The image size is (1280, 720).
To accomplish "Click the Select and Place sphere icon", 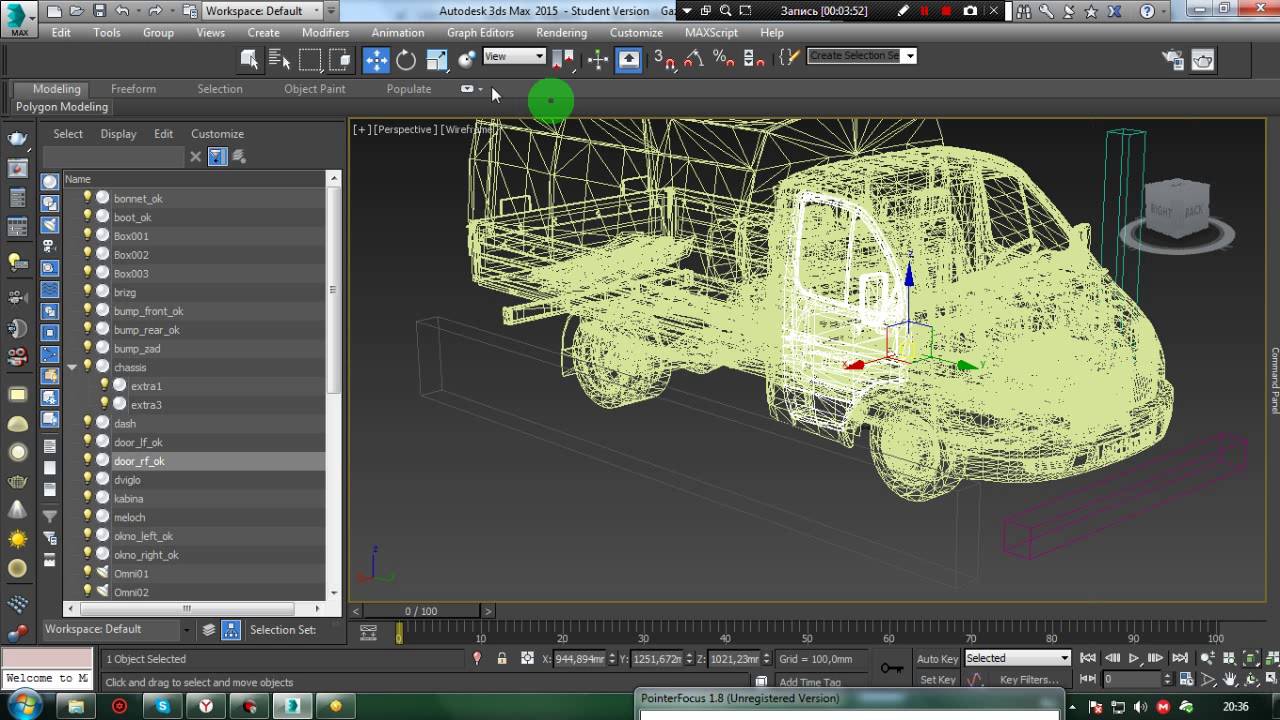I will click(x=466, y=60).
